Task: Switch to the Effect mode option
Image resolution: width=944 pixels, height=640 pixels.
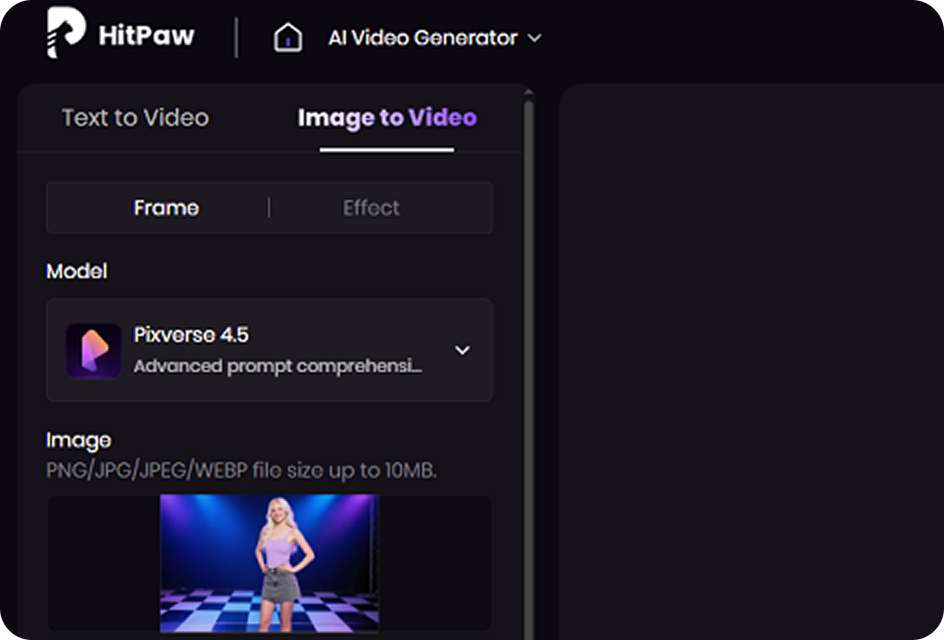Action: pos(371,208)
